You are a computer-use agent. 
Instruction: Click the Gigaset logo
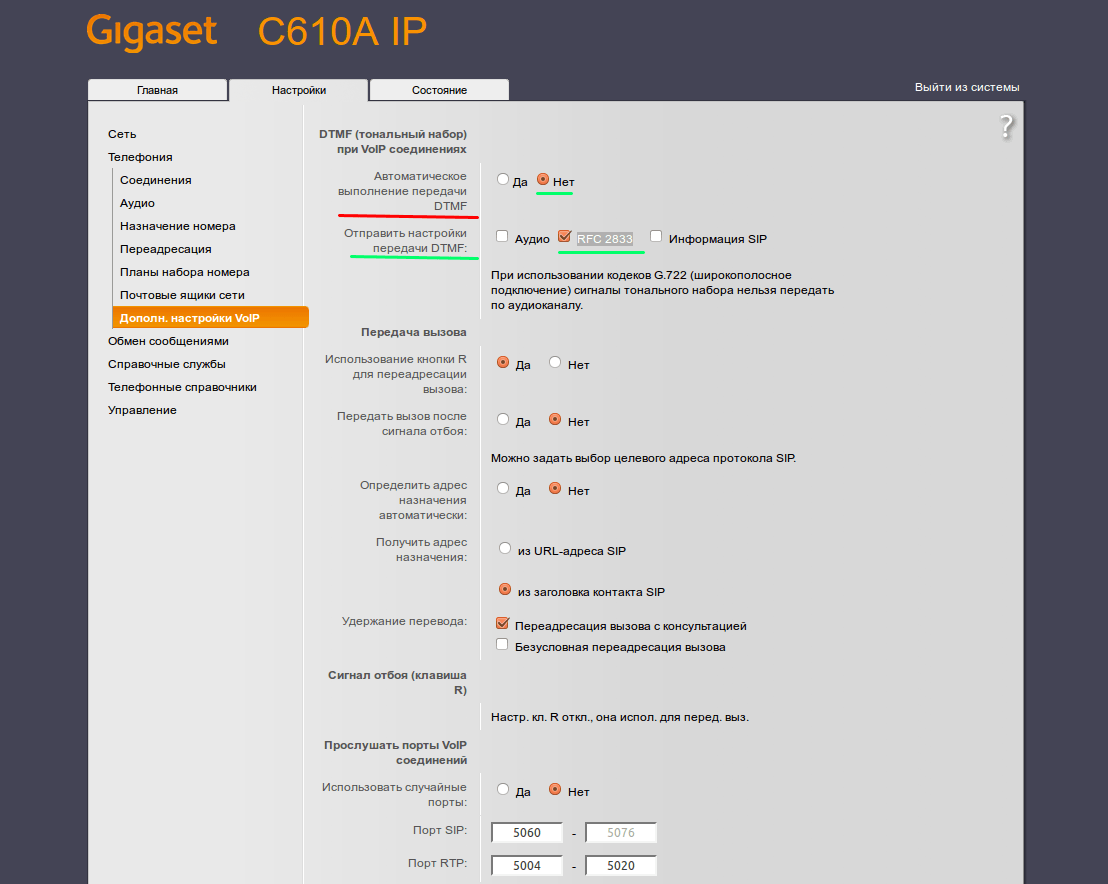pyautogui.click(x=151, y=33)
